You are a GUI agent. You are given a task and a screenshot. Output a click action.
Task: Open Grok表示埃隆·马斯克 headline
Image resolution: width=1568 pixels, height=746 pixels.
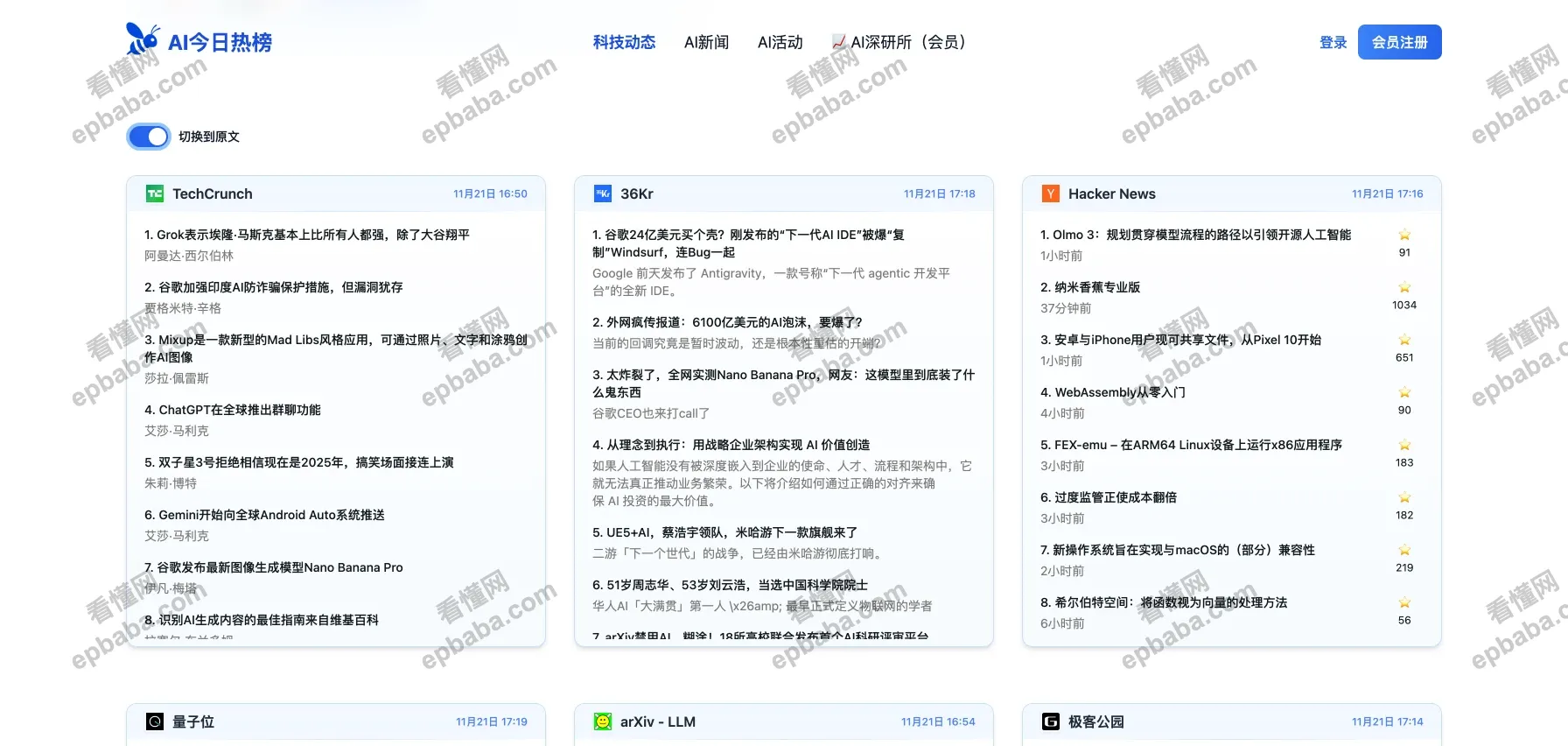click(x=307, y=235)
